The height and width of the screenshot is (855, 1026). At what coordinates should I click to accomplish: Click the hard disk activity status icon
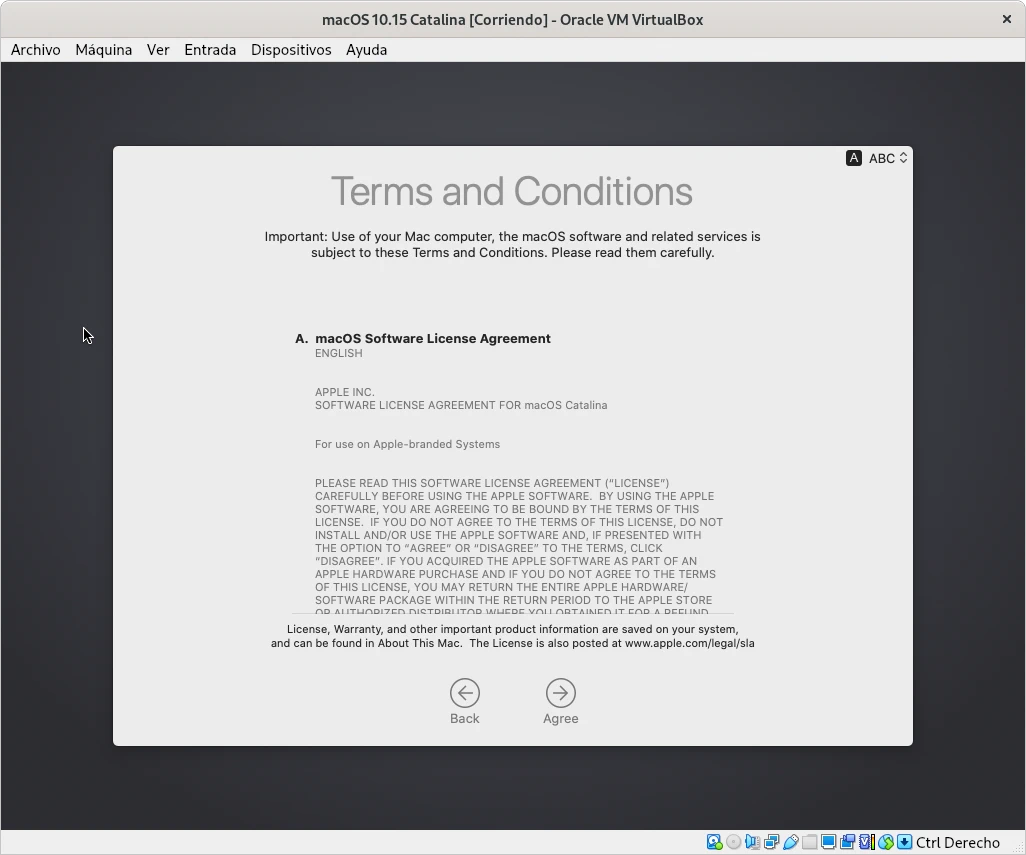[714, 842]
